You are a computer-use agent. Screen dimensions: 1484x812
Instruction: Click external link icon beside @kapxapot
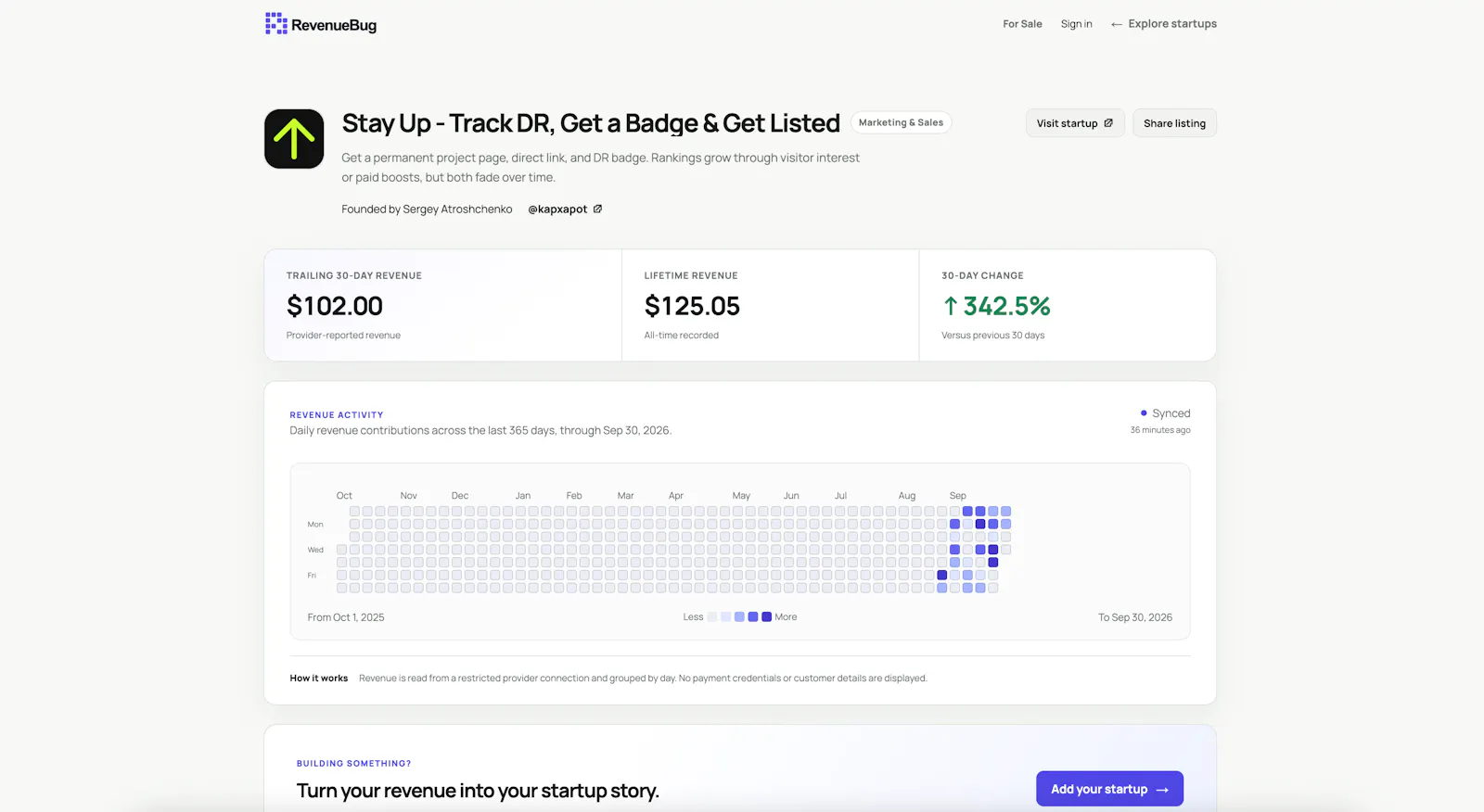[597, 209]
